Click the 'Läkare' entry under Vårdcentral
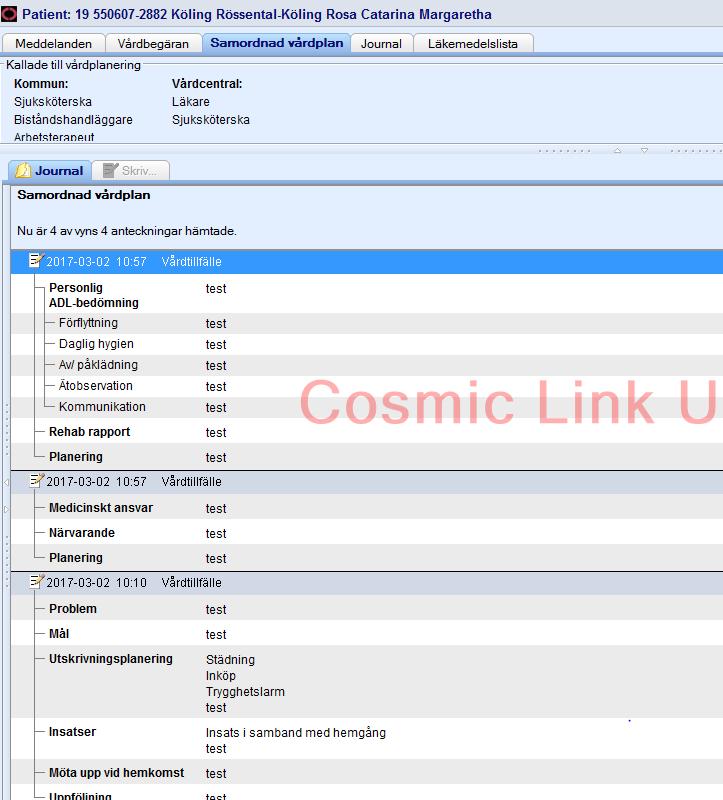 pyautogui.click(x=190, y=102)
